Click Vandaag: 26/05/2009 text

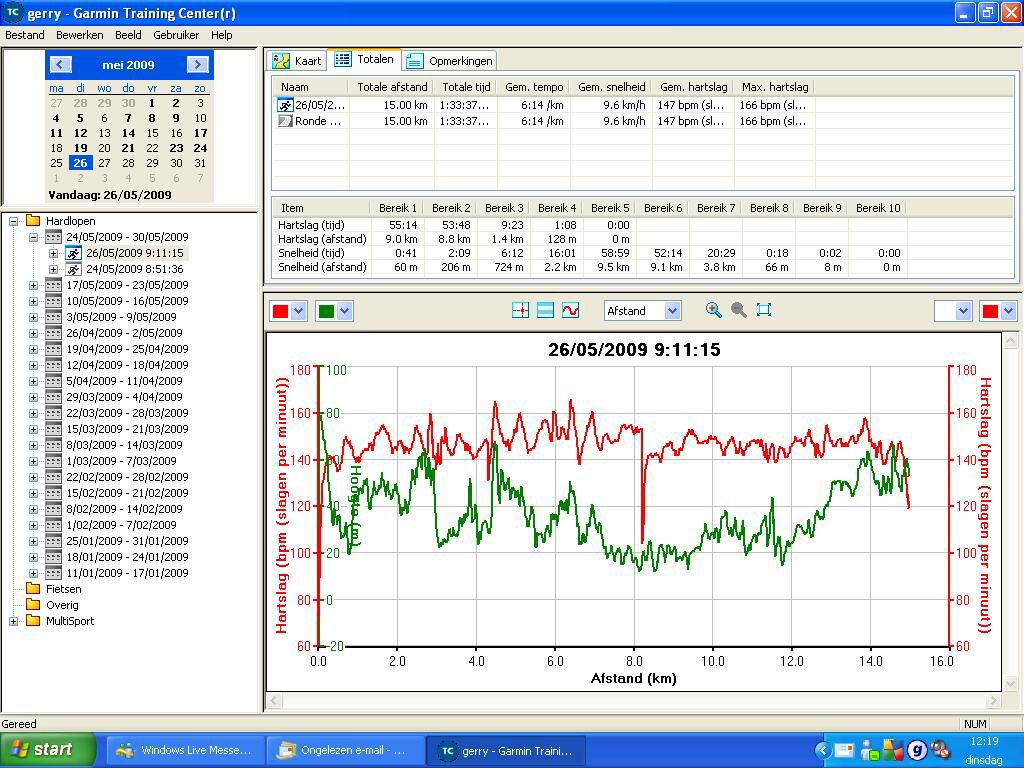pos(110,195)
